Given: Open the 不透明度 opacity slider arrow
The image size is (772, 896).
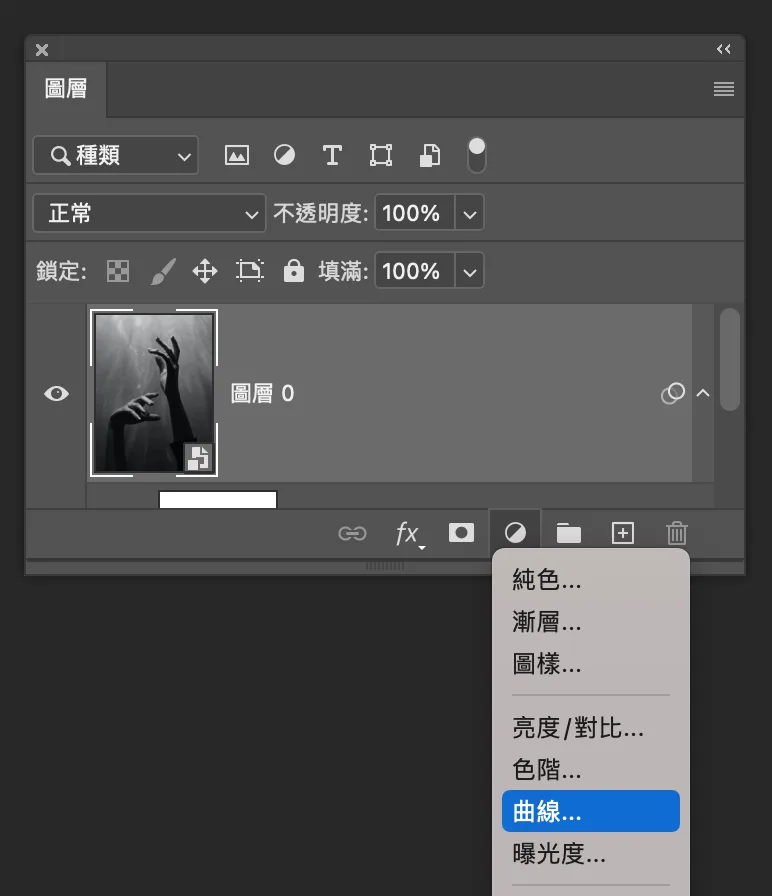Looking at the screenshot, I should (x=470, y=213).
